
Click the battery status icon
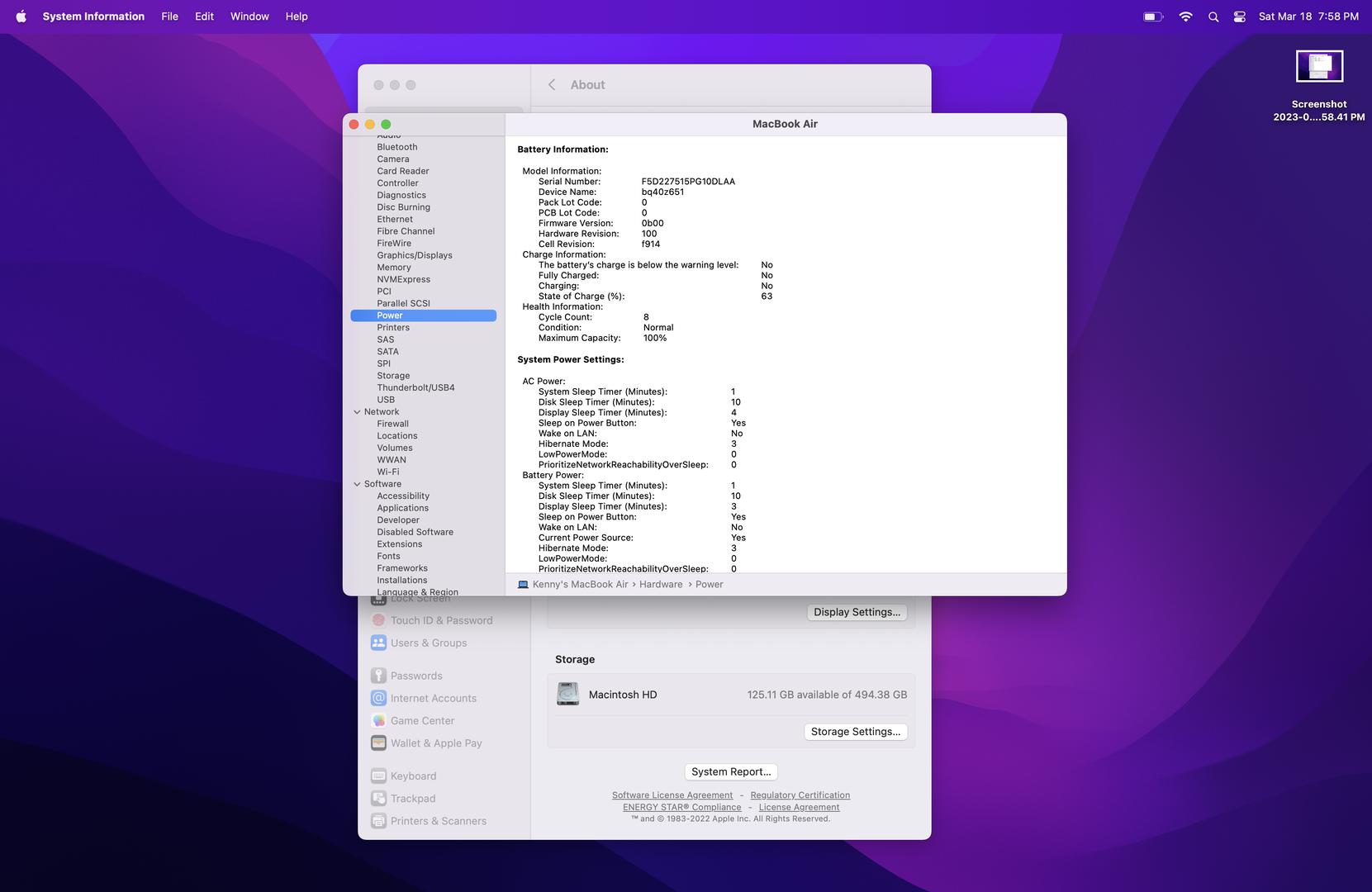pos(1152,17)
